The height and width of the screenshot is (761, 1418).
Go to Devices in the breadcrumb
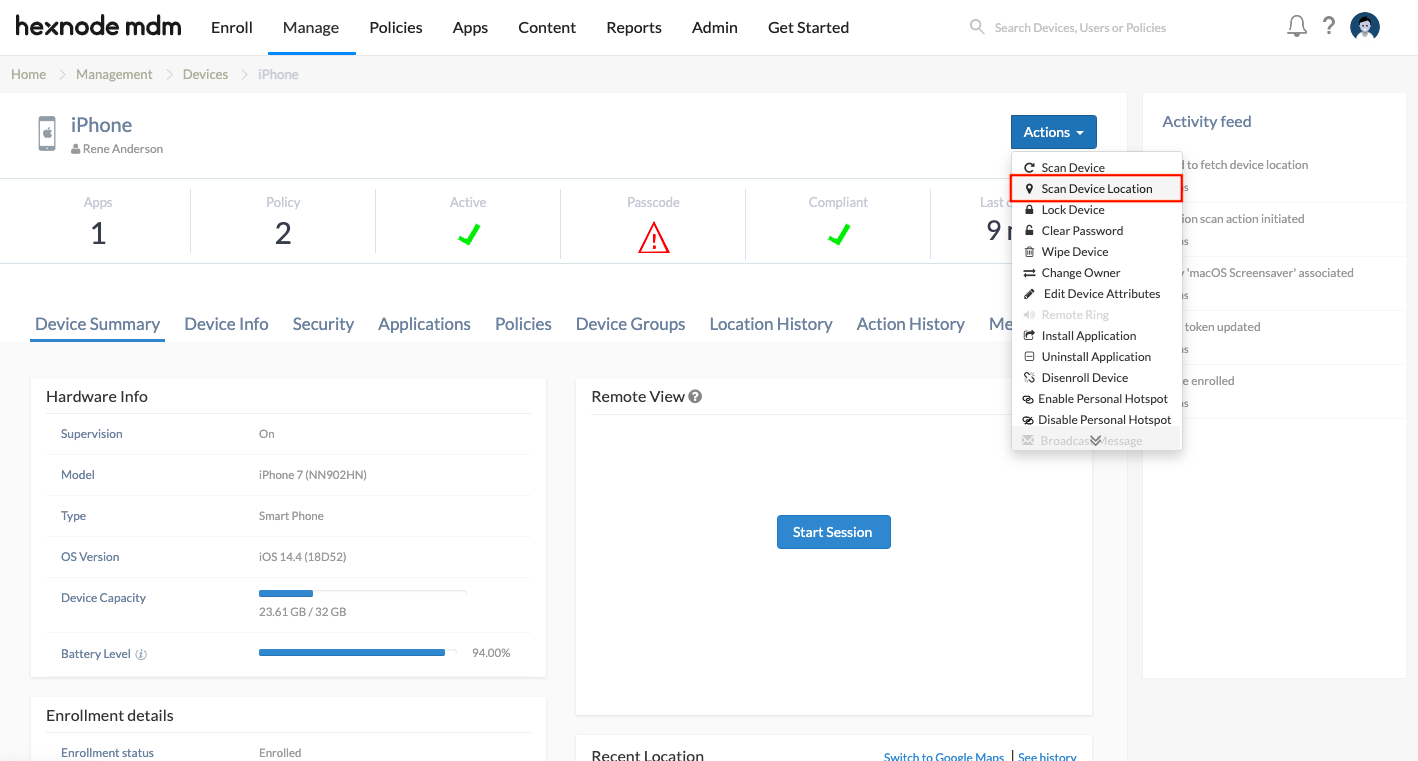tap(205, 74)
